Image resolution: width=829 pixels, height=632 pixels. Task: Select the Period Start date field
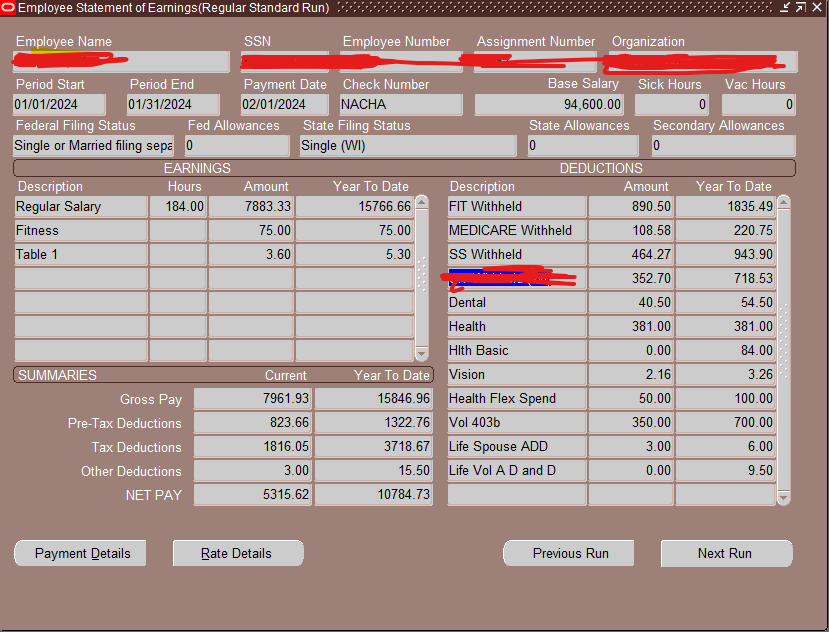58,104
